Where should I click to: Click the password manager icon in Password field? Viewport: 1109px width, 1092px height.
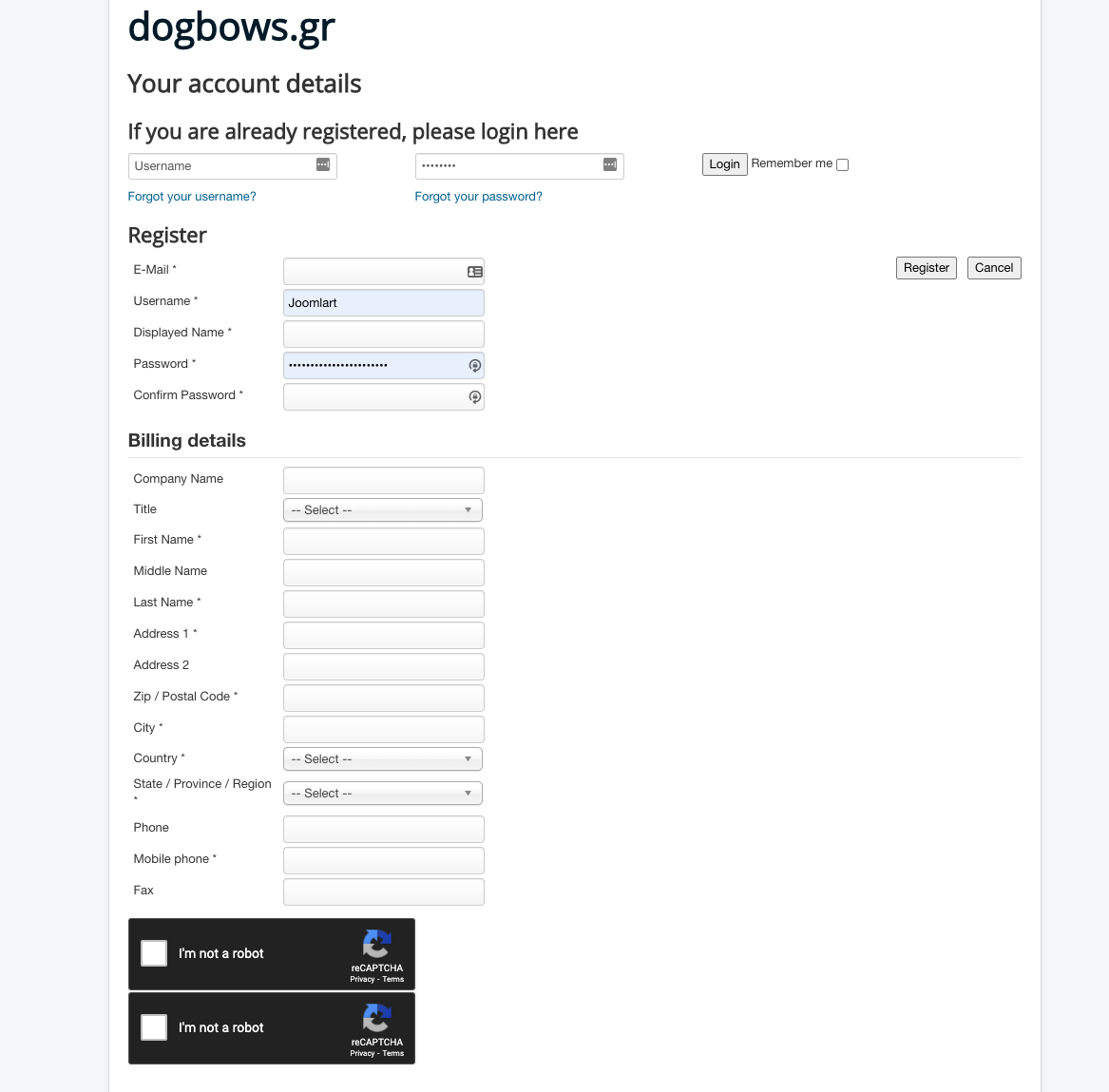pyautogui.click(x=475, y=366)
